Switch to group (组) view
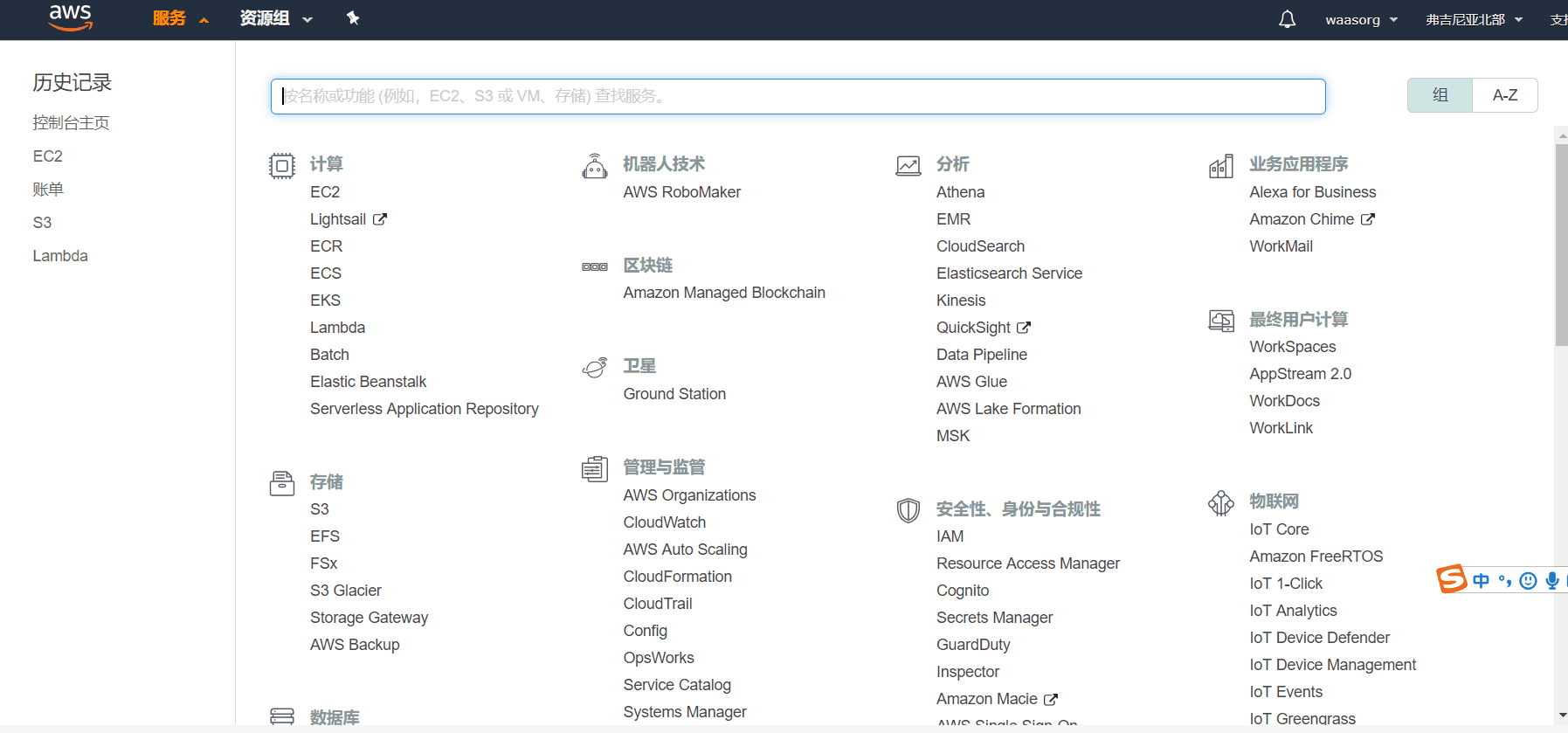Screen dimensions: 1568x733 pyautogui.click(x=1440, y=95)
